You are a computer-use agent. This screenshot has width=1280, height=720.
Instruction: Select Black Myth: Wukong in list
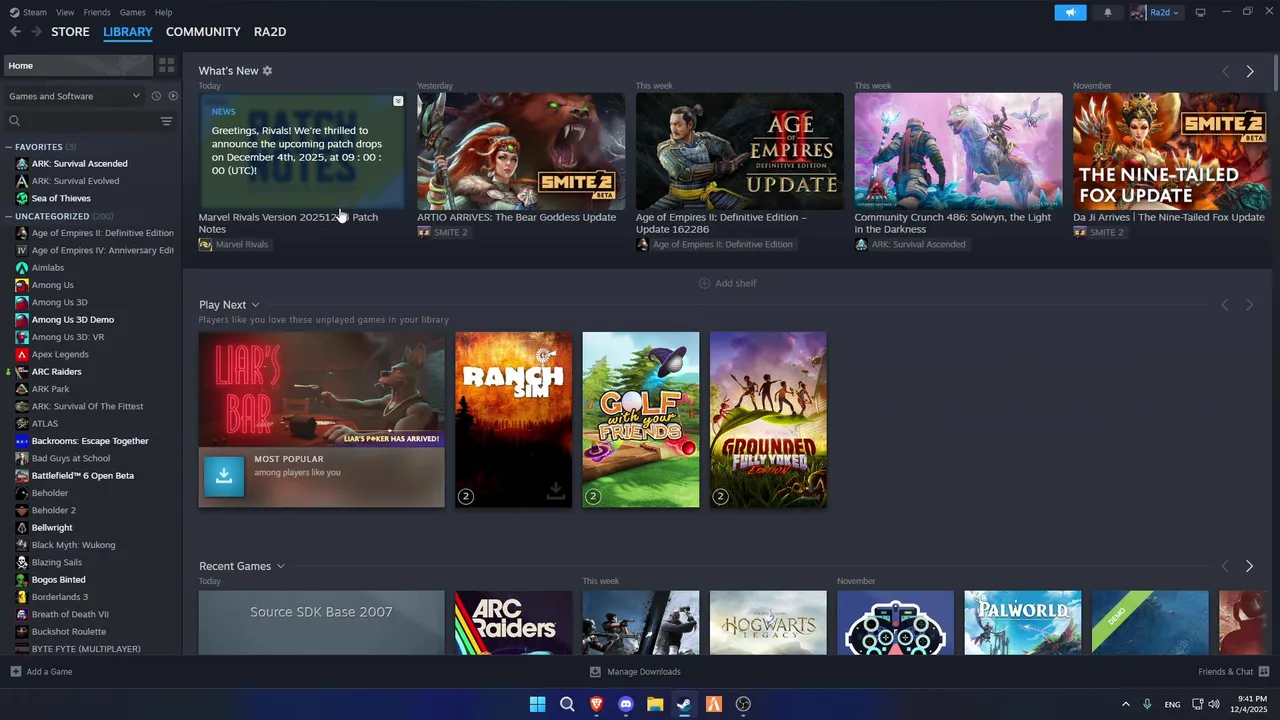(73, 545)
